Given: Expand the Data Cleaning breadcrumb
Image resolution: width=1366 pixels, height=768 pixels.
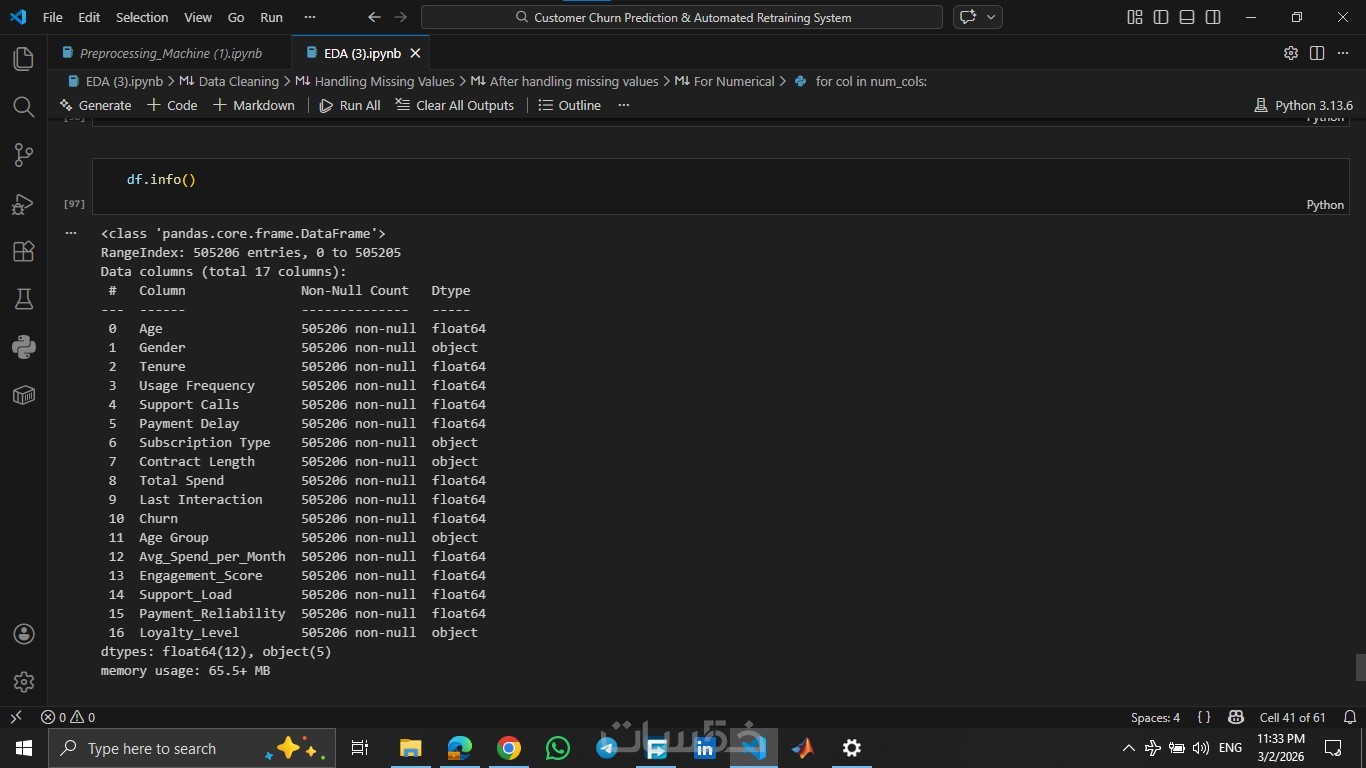Looking at the screenshot, I should point(229,81).
